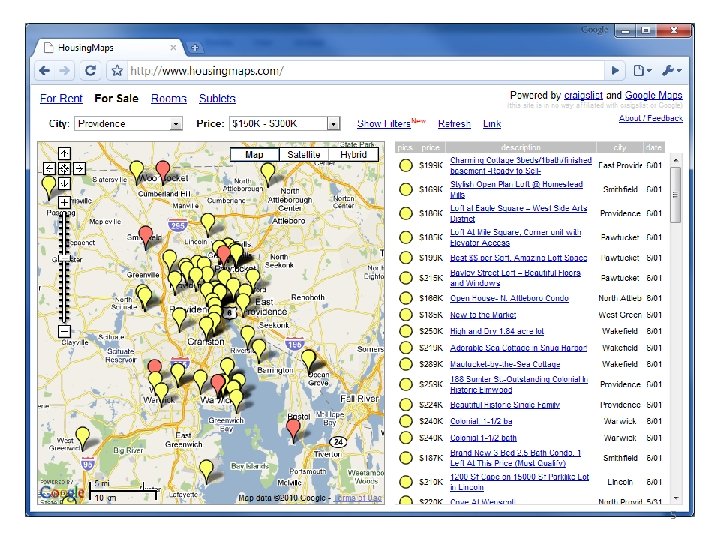The width and height of the screenshot is (720, 540).
Task: Pan the map up with the arrow
Action: point(64,153)
